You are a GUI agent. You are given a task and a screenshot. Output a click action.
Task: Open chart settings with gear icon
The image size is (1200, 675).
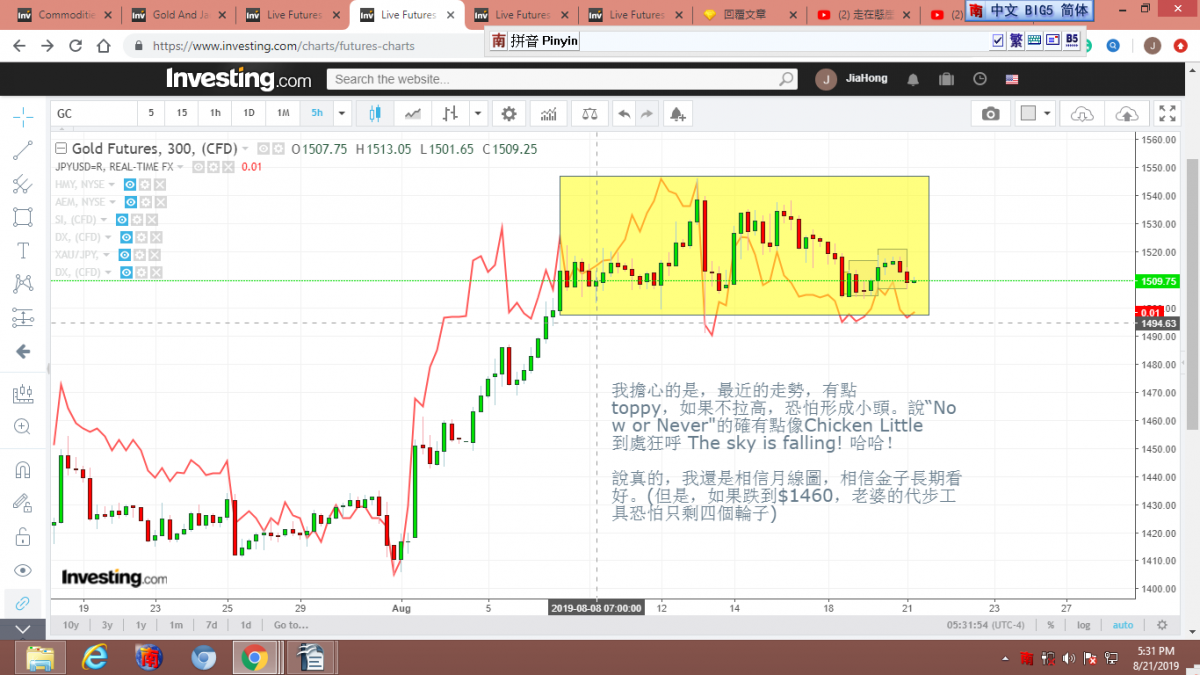tap(509, 114)
